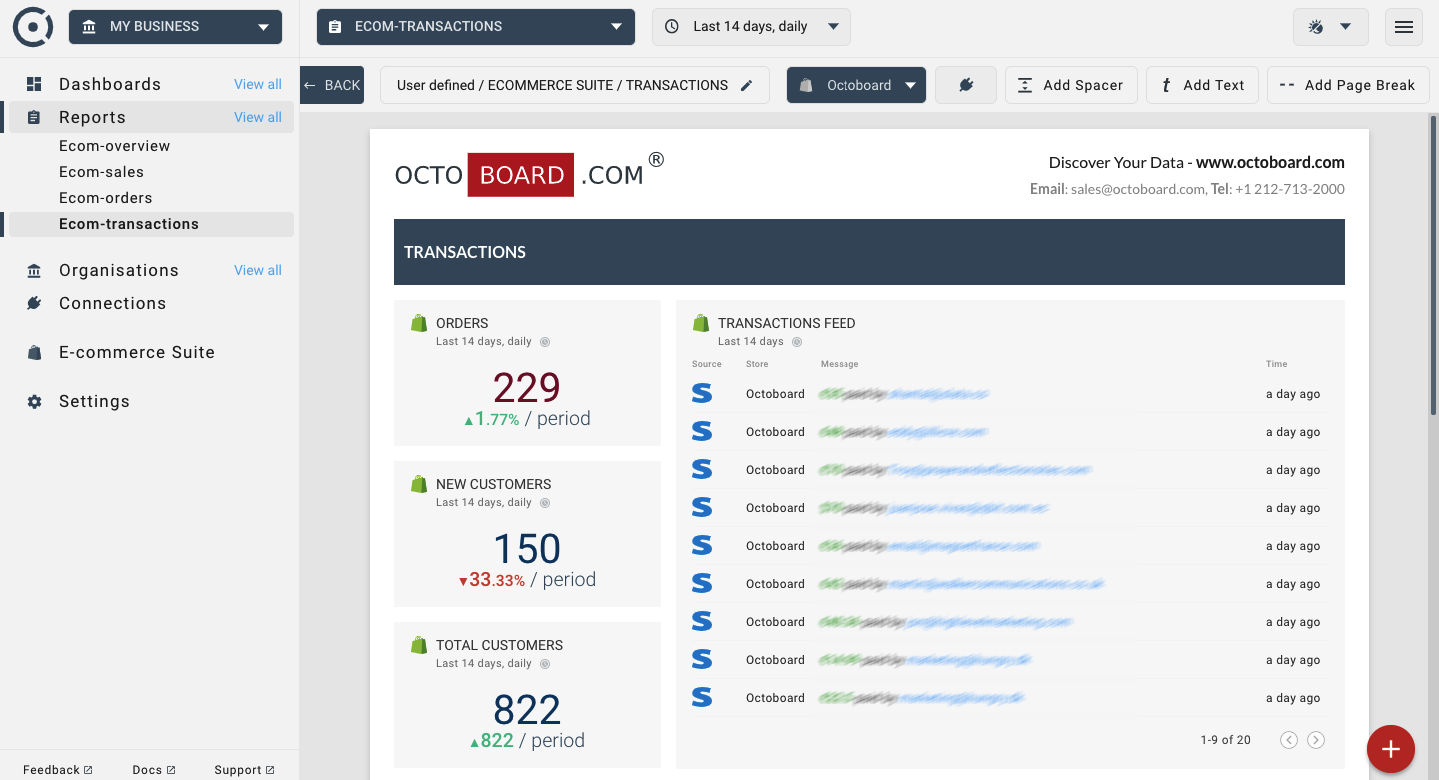Click View all next to Organisations
This screenshot has width=1439, height=780.
coord(258,270)
